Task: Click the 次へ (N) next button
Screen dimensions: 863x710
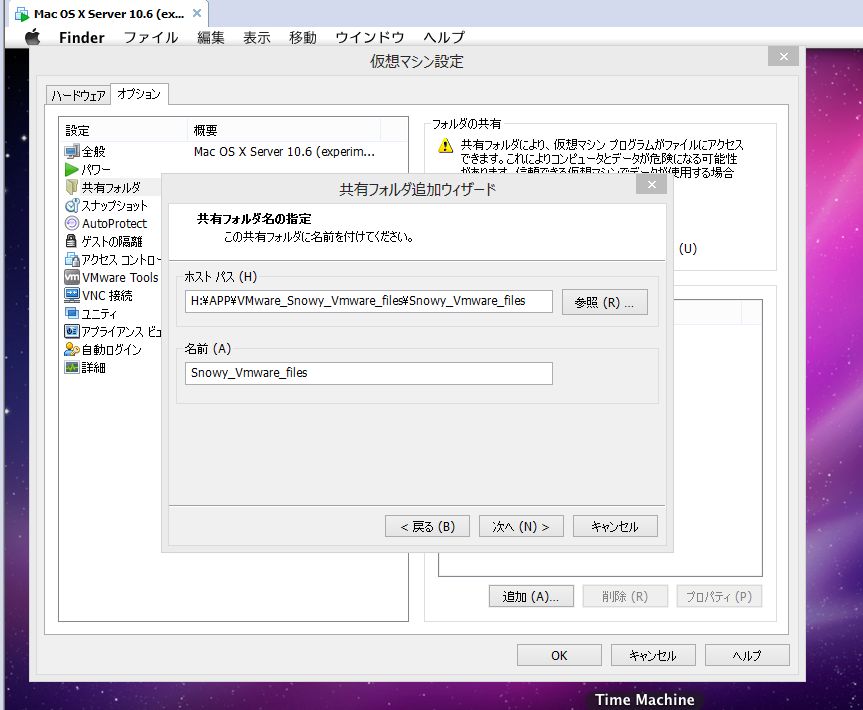Action: pyautogui.click(x=521, y=526)
